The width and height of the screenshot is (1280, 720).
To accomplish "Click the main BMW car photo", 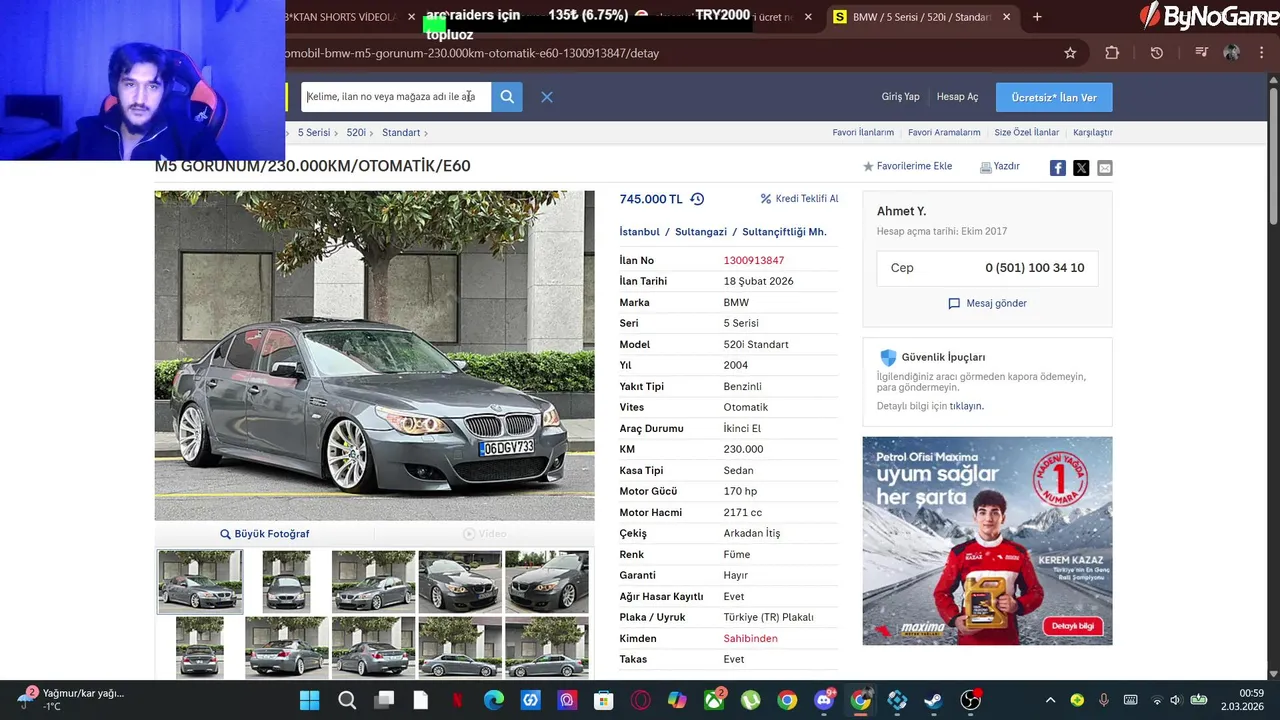I will (x=374, y=355).
